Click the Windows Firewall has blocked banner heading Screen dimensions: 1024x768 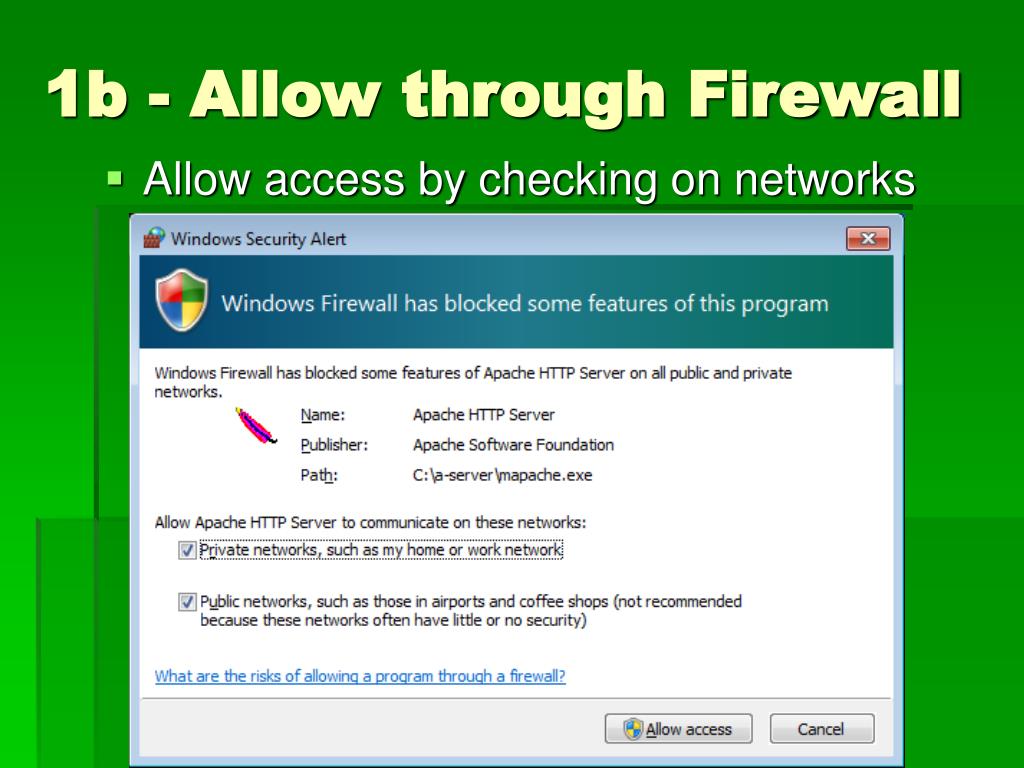click(x=524, y=304)
